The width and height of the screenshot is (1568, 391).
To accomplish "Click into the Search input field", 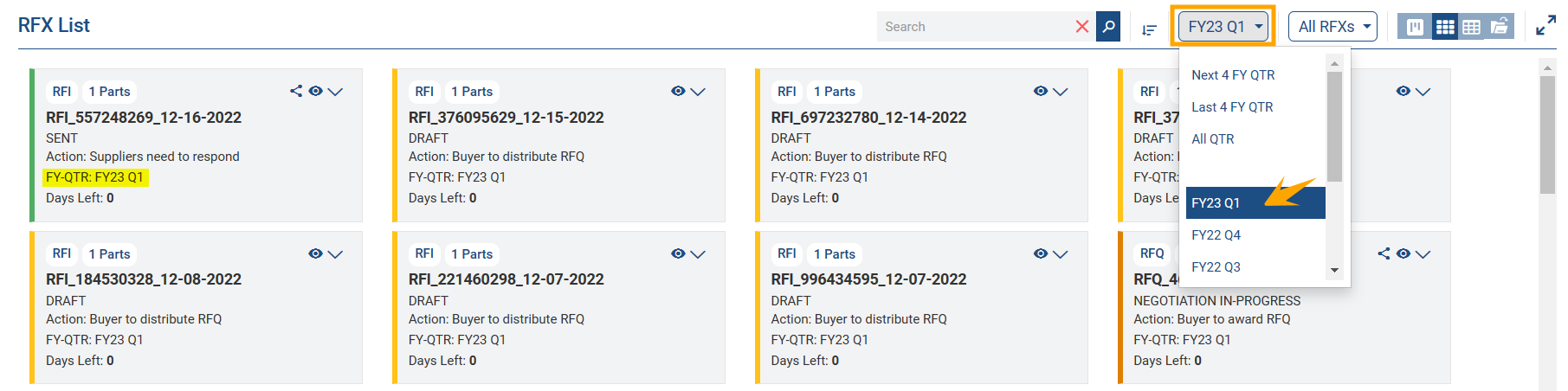I will (x=974, y=27).
